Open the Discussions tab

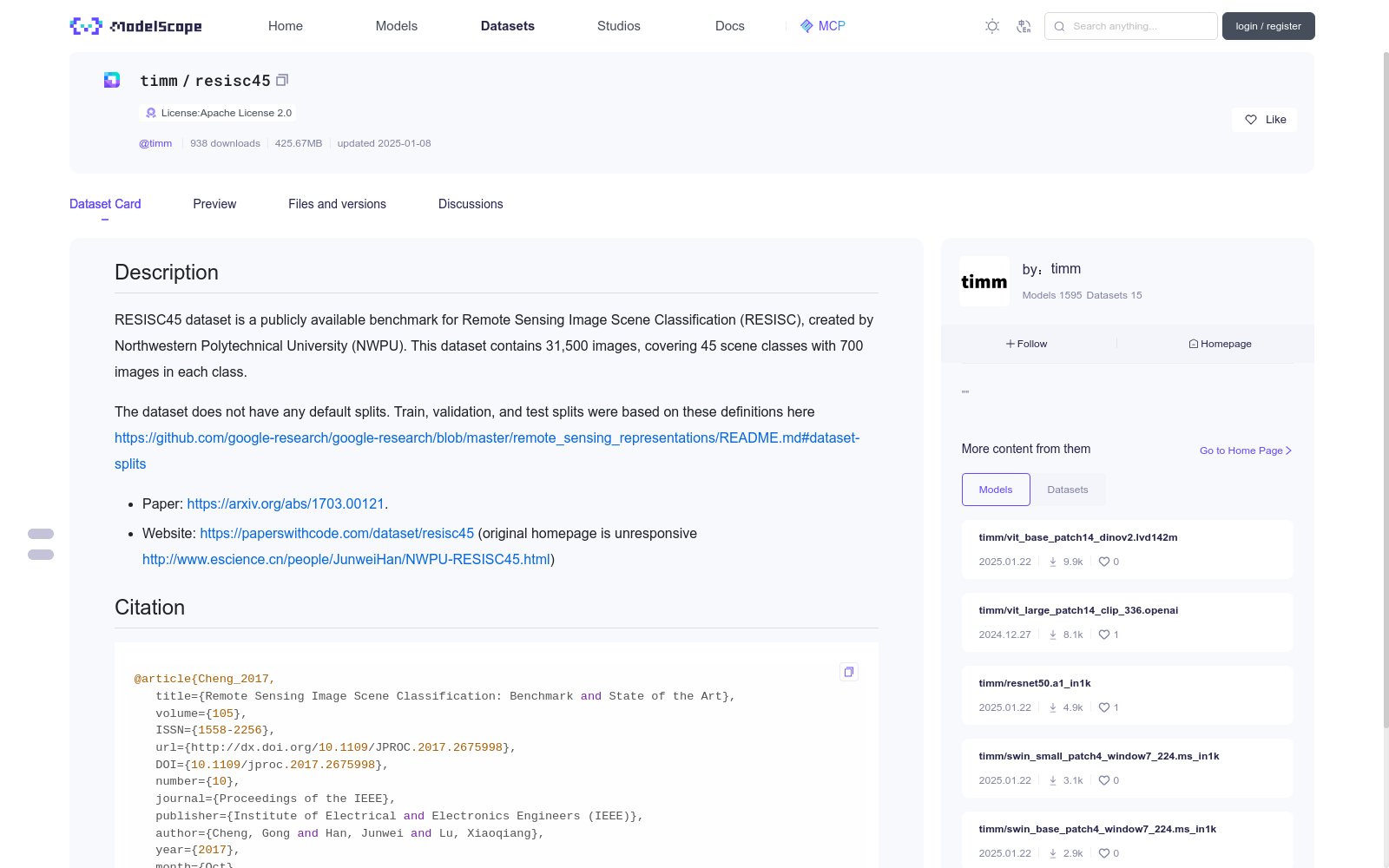(x=471, y=204)
